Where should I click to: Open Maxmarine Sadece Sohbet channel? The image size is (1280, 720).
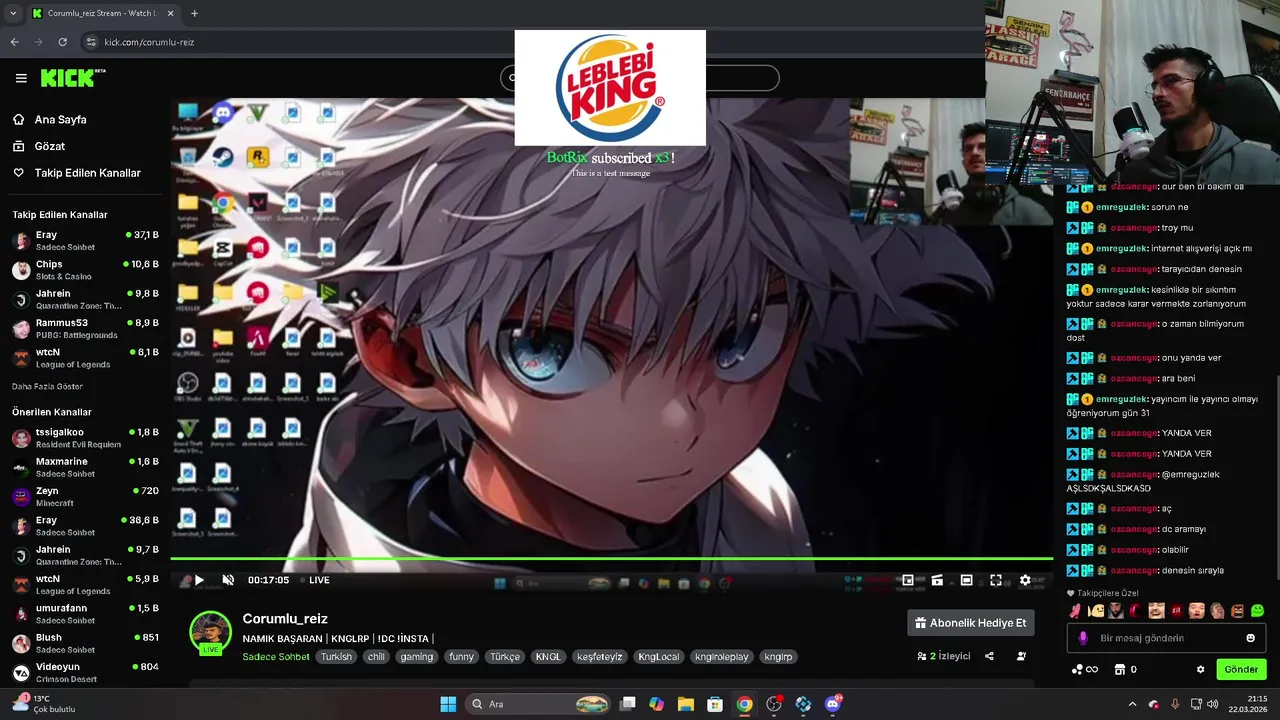pyautogui.click(x=85, y=467)
